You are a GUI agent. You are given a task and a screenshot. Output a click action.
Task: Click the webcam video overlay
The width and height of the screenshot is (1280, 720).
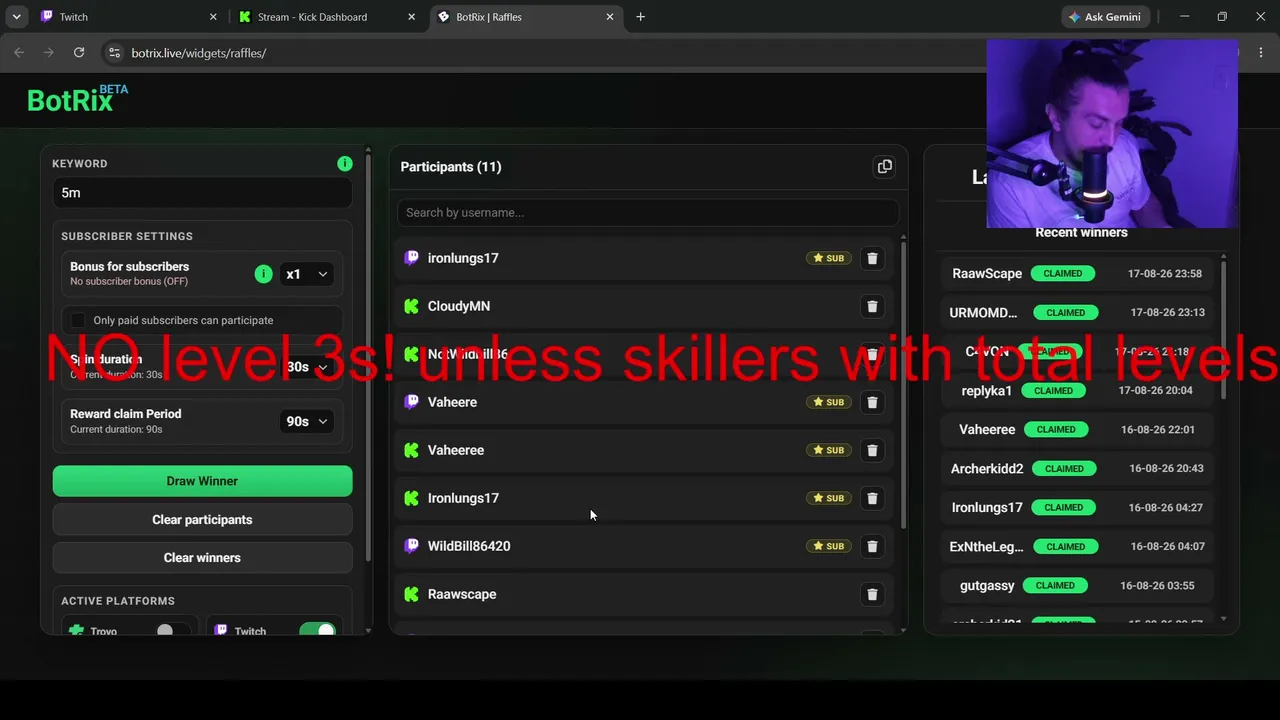click(x=1112, y=134)
